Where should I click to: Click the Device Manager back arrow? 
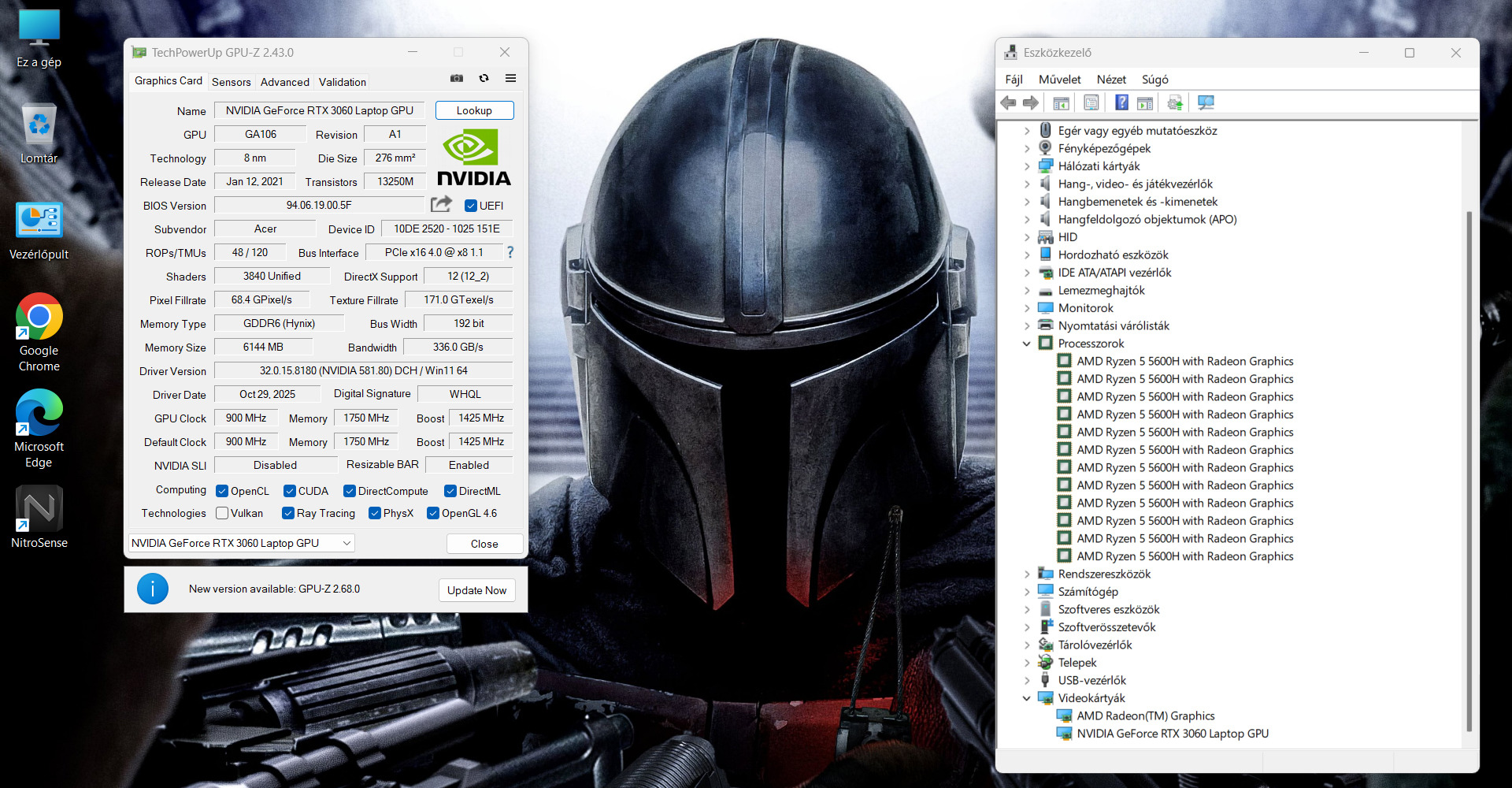[x=1008, y=103]
